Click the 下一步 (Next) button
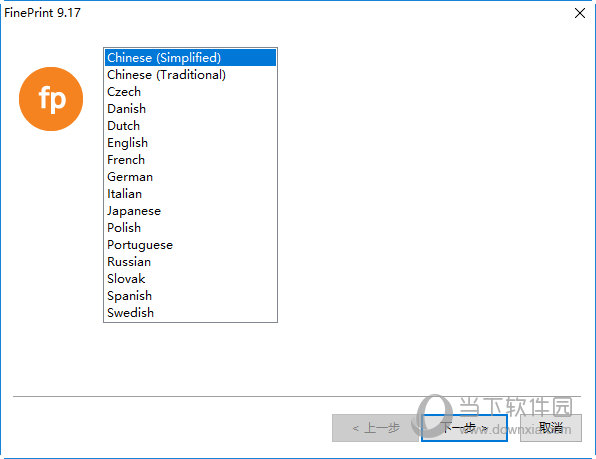596x459 pixels. point(464,428)
